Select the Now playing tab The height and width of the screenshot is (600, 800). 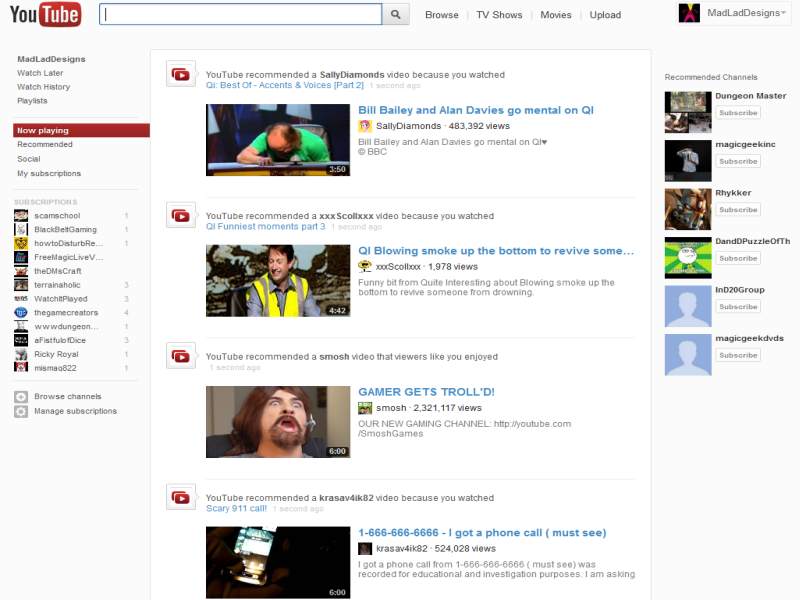pyautogui.click(x=81, y=131)
